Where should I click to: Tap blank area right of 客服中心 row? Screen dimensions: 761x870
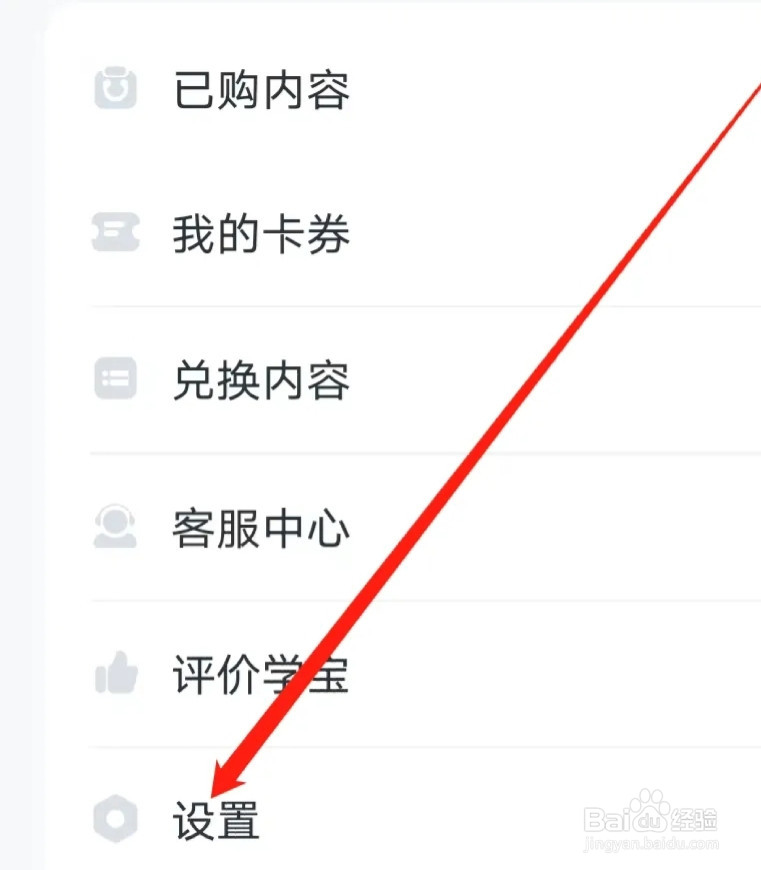pyautogui.click(x=555, y=528)
